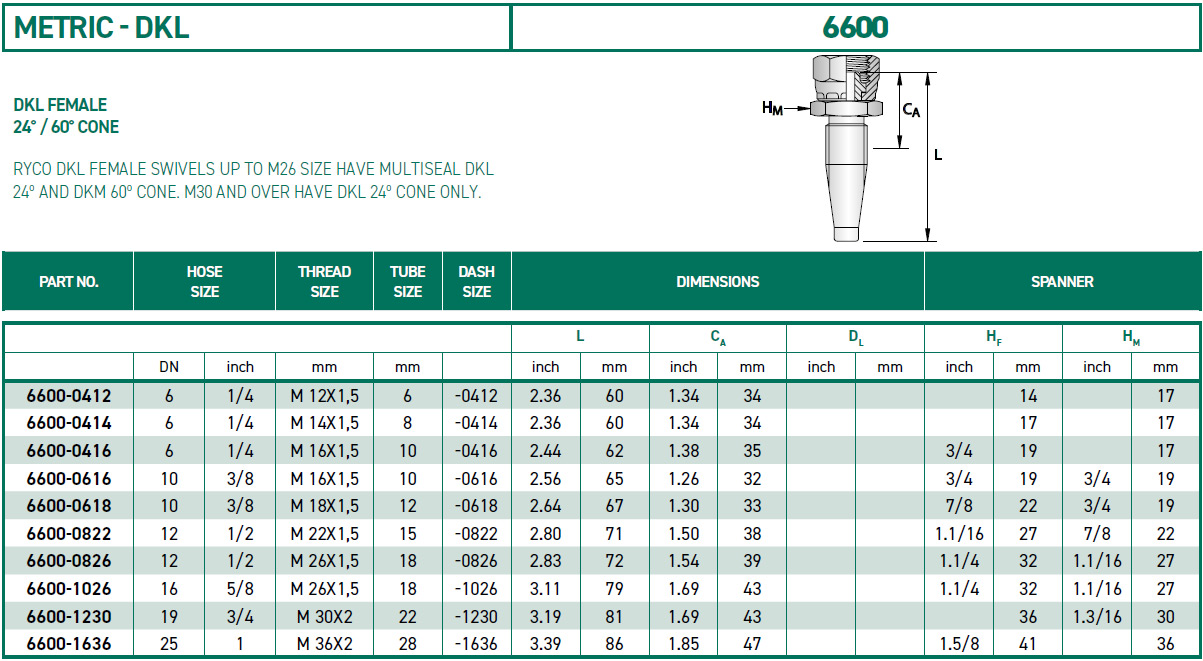Screen dimensions: 1203x661
Task: Click CA value 1.85 inch
Action: tap(683, 643)
